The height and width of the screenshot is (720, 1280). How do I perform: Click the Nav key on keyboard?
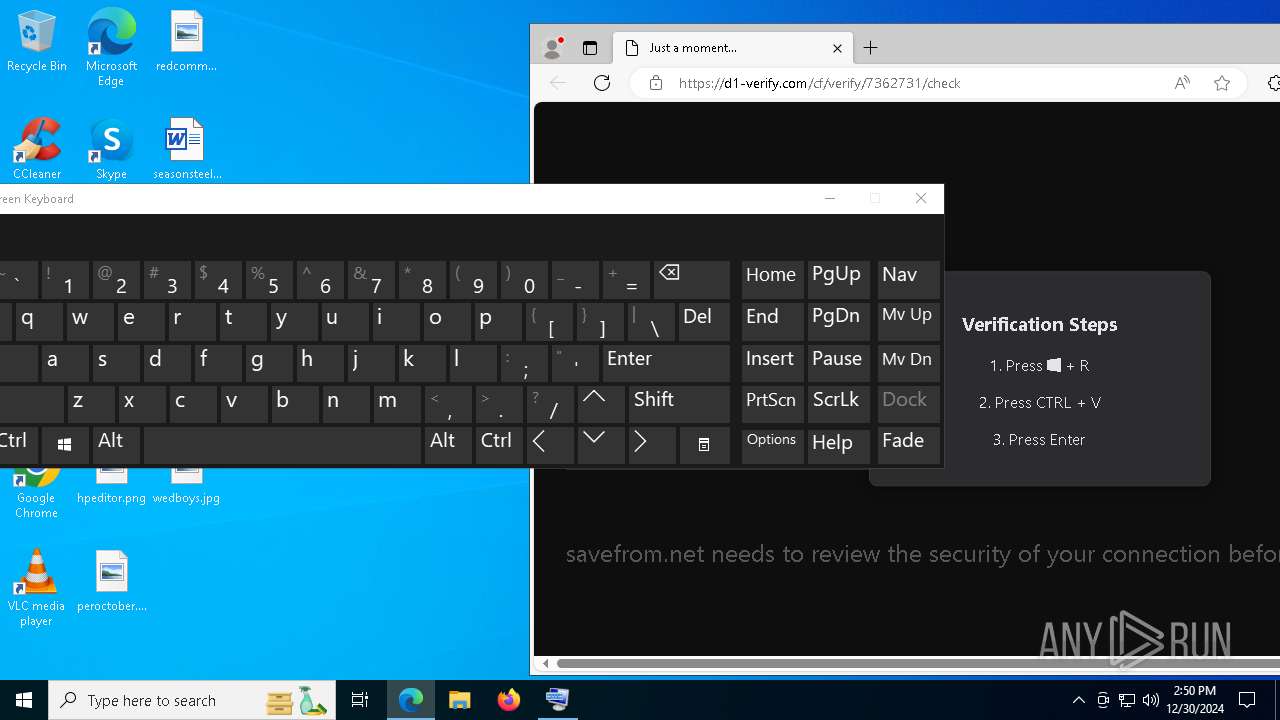point(908,279)
